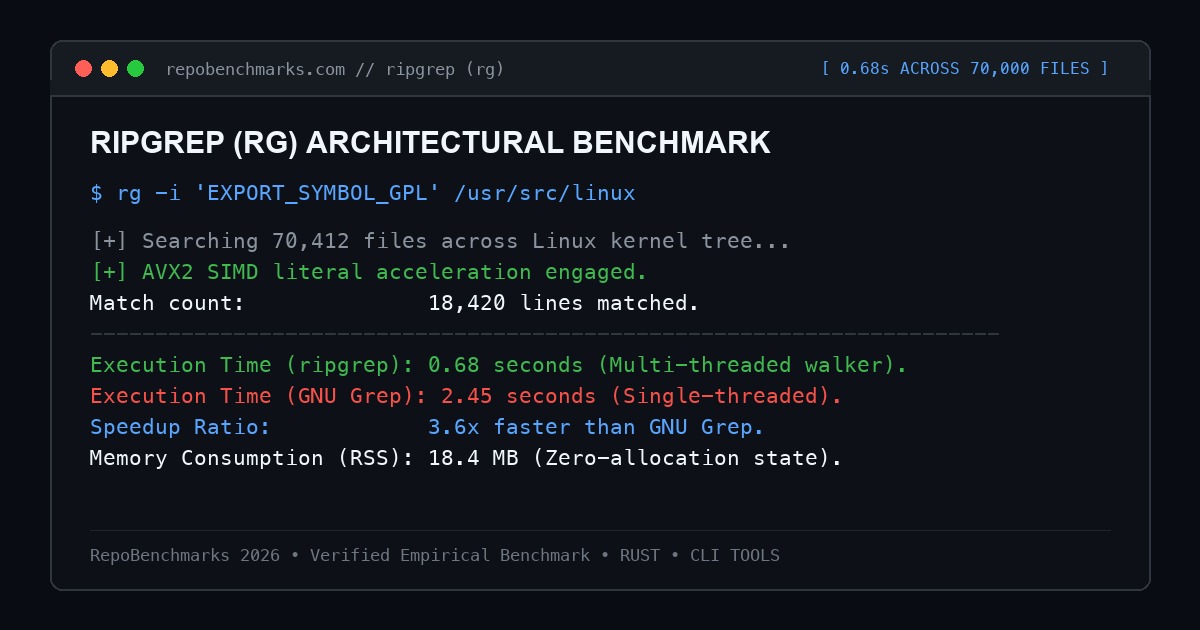Screen dimensions: 1200x630
Task: Click the footer text 'RepoBenchmarks 2026 • Verified Empirical Benchmark'
Action: tap(340, 555)
